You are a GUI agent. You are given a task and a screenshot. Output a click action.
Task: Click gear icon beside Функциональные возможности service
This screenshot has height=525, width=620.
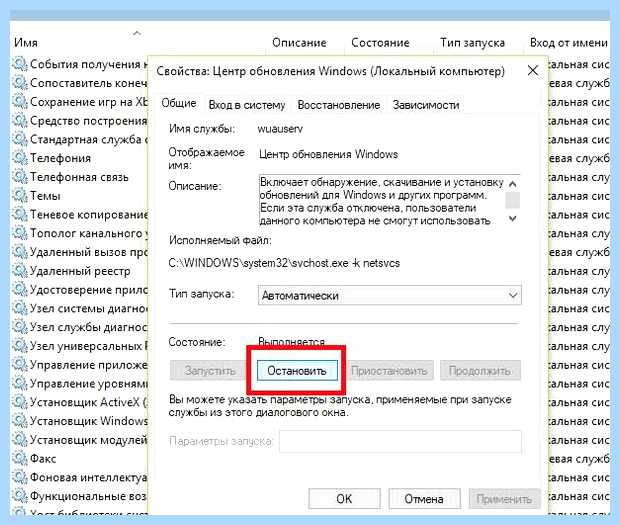(20, 496)
